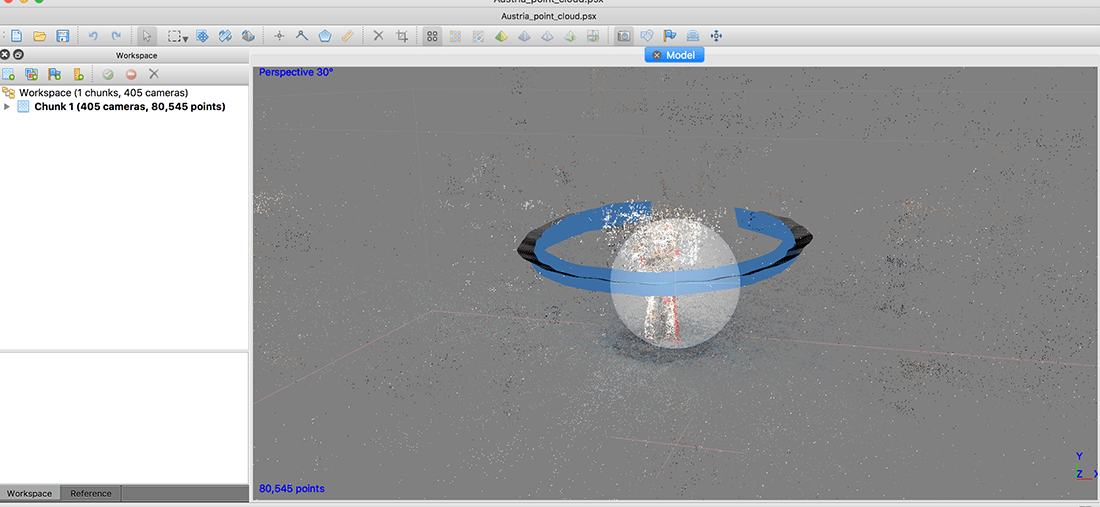Select the Rotate Region tool
1100x507 pixels.
point(225,36)
